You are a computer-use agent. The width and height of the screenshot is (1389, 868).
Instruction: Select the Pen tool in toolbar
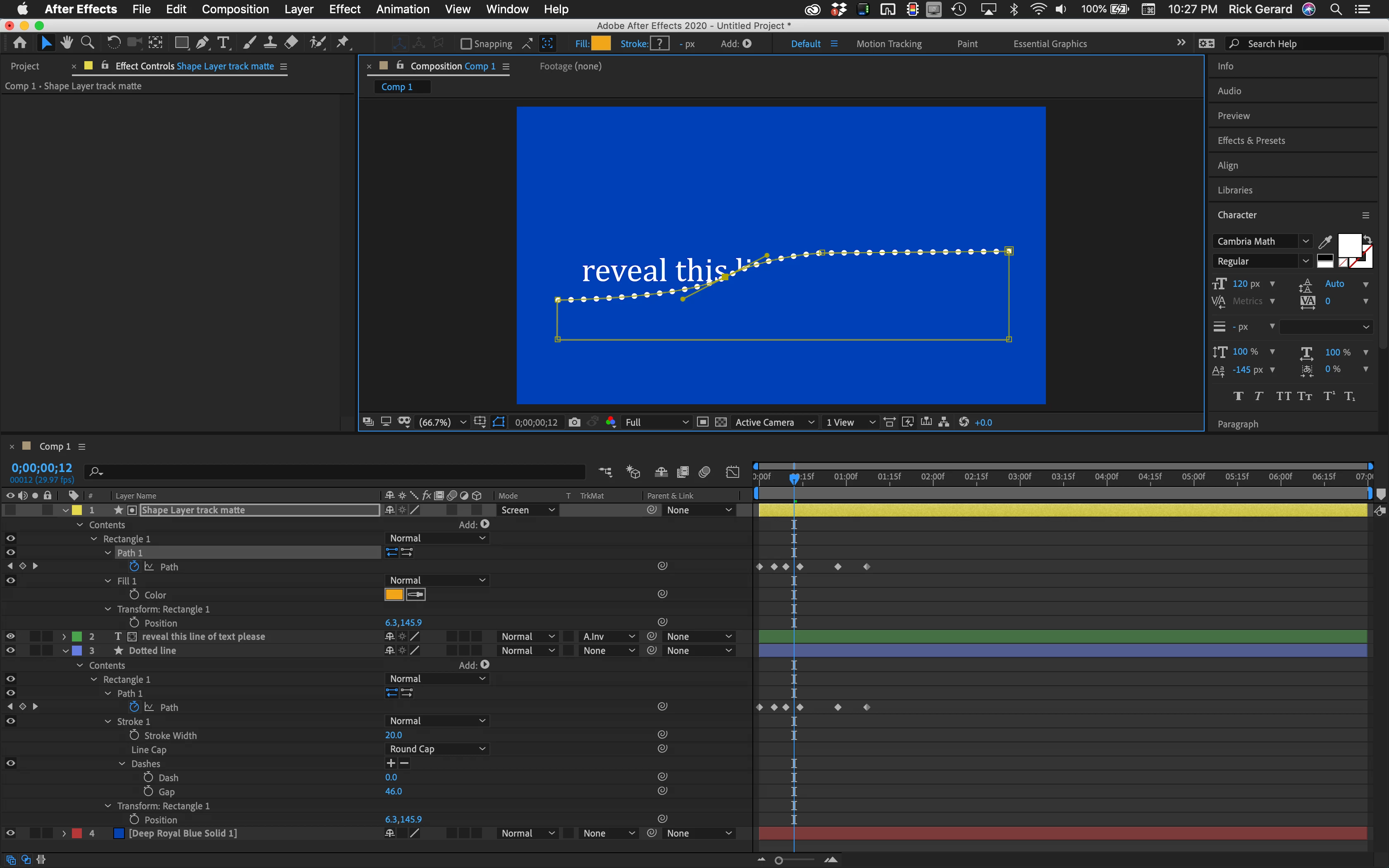(202, 43)
